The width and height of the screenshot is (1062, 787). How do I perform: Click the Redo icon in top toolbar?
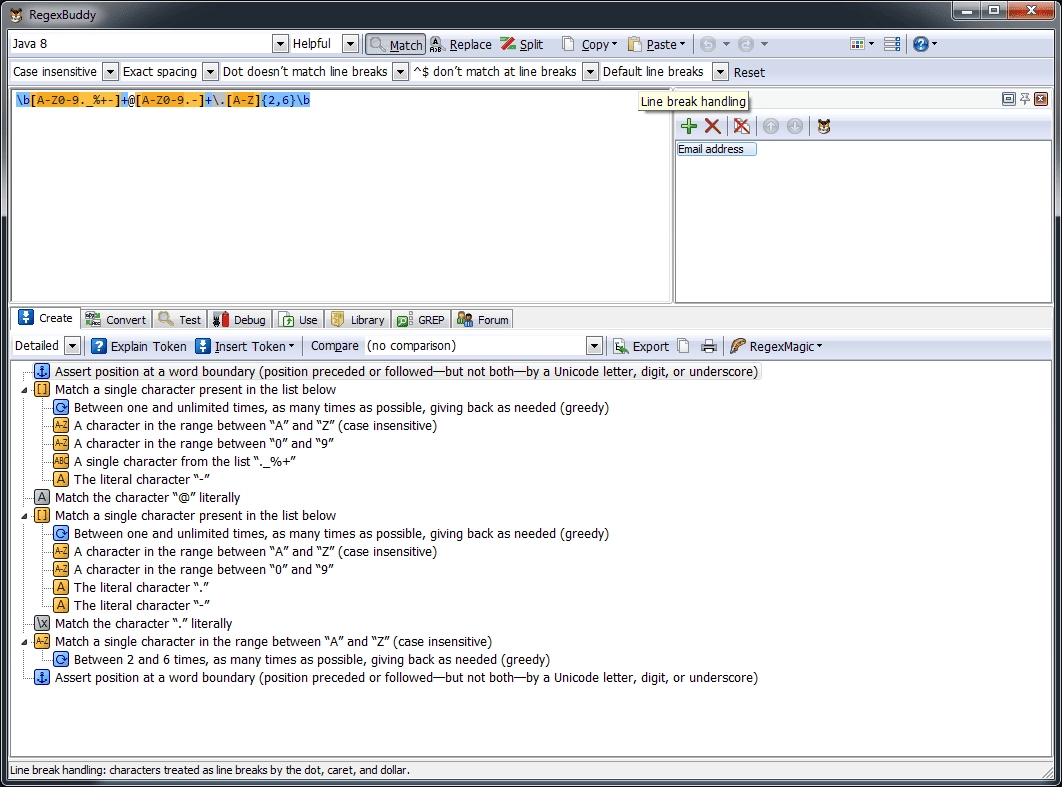click(746, 44)
